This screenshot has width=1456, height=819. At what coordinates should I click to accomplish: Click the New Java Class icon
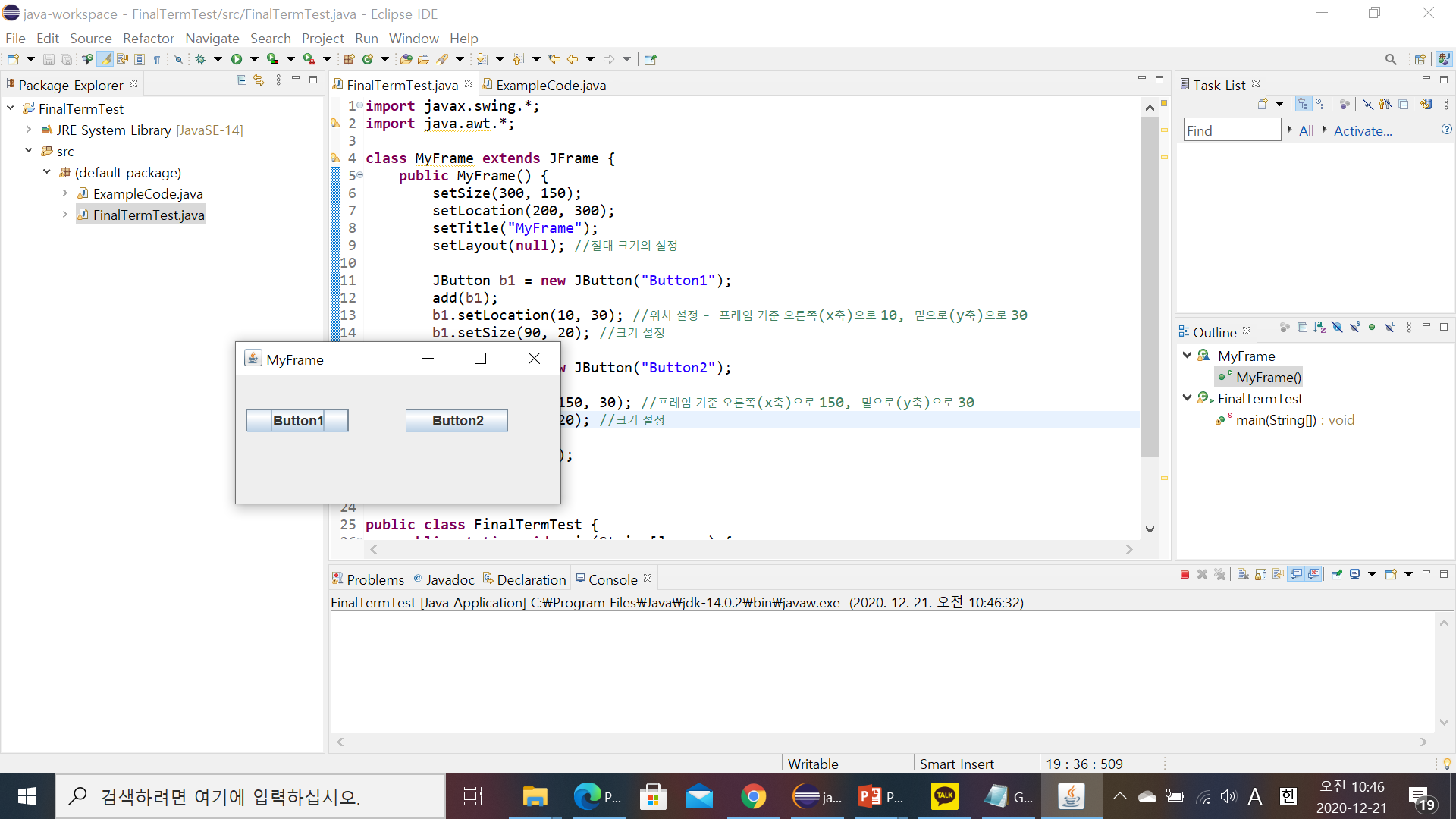tap(368, 59)
